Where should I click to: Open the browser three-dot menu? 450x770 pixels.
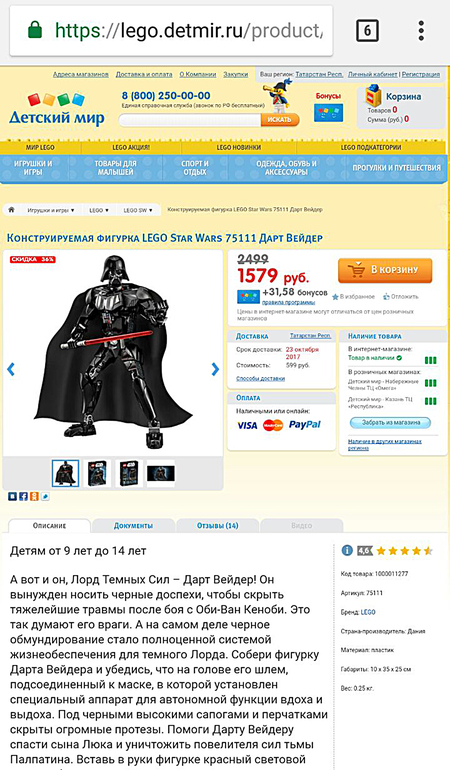(421, 30)
